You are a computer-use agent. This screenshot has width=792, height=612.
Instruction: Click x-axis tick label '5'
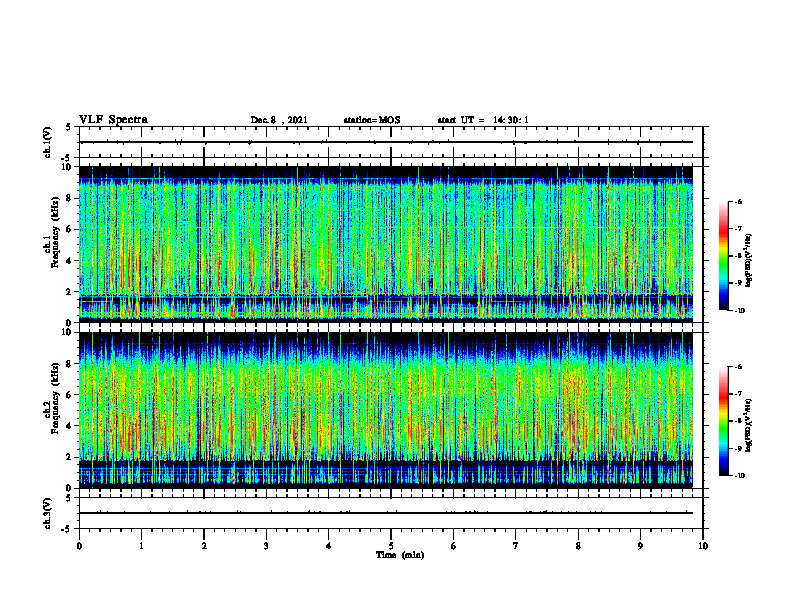391,546
